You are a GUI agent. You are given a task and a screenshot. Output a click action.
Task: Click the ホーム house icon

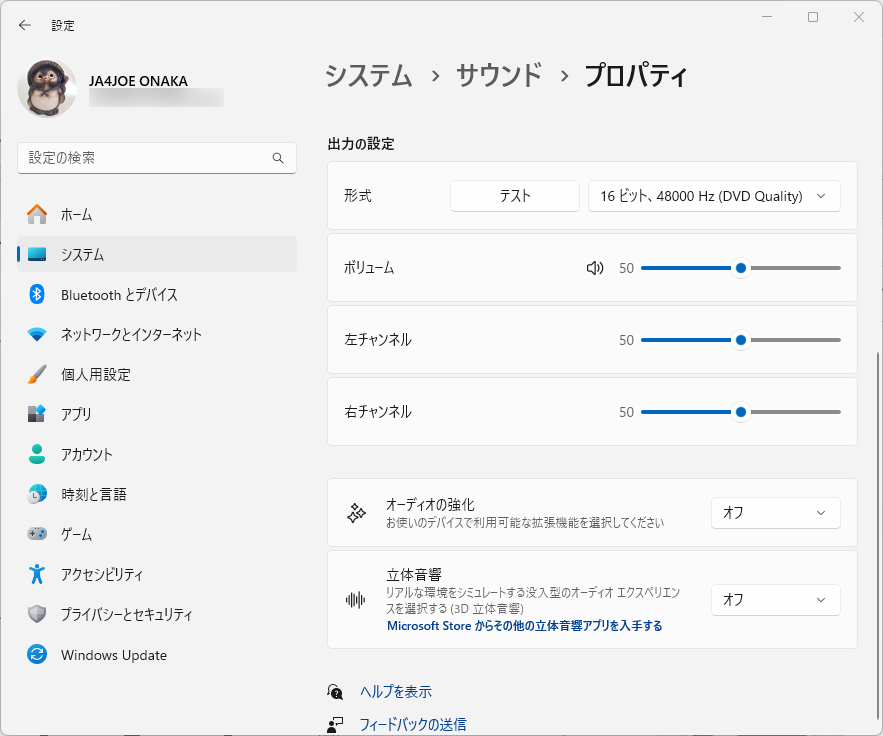[x=37, y=214]
